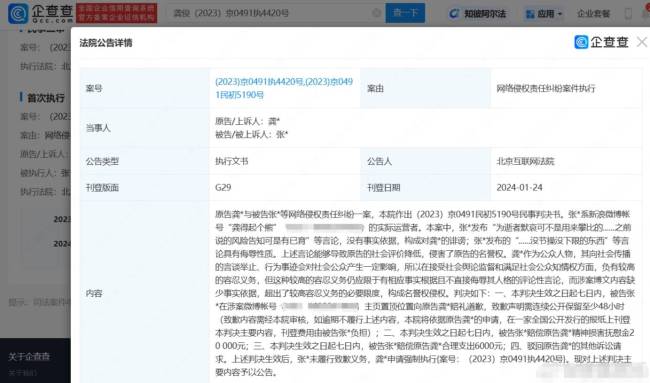Click the 当事人 row label
The height and width of the screenshot is (383, 650).
[98, 128]
